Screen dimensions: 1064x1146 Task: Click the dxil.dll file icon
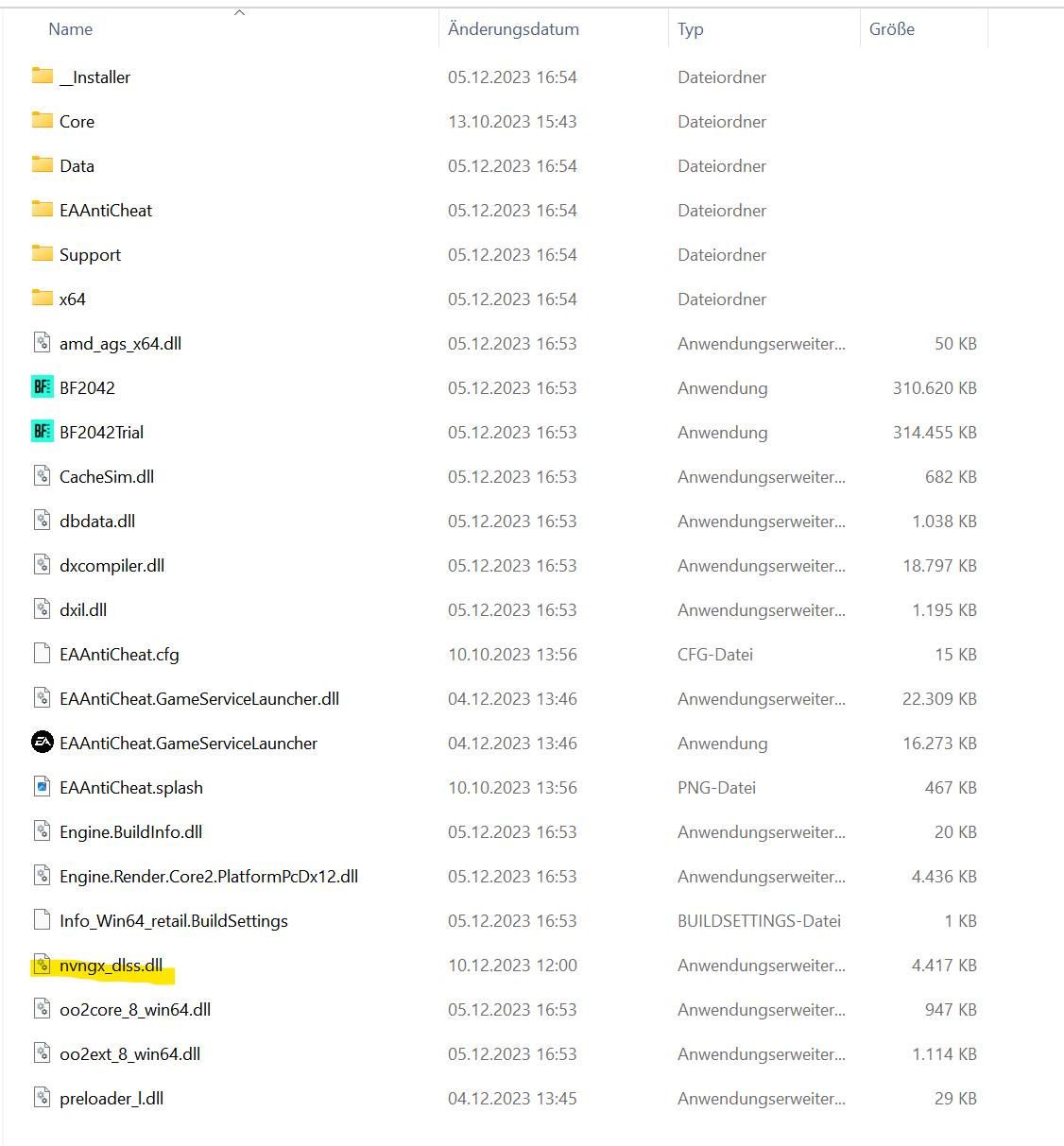tap(42, 608)
